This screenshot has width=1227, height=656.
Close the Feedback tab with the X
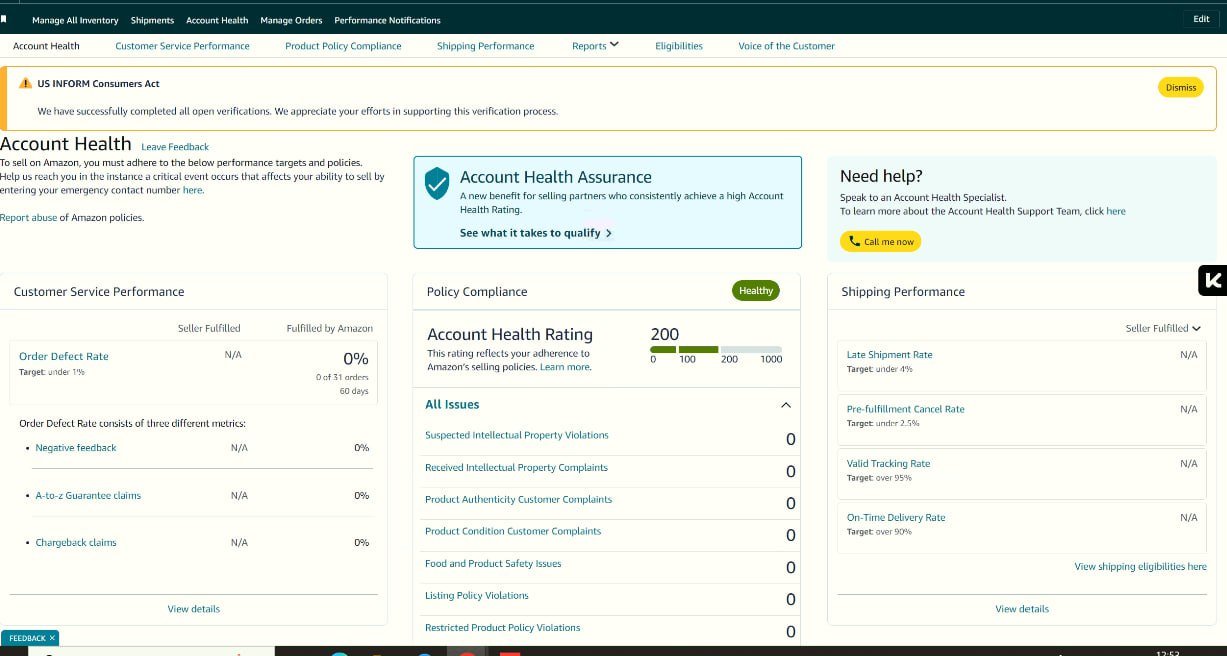[x=52, y=638]
